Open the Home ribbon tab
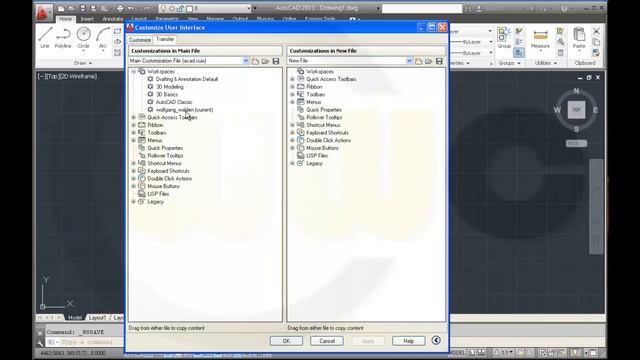This screenshot has height=360, width=640. [65, 19]
